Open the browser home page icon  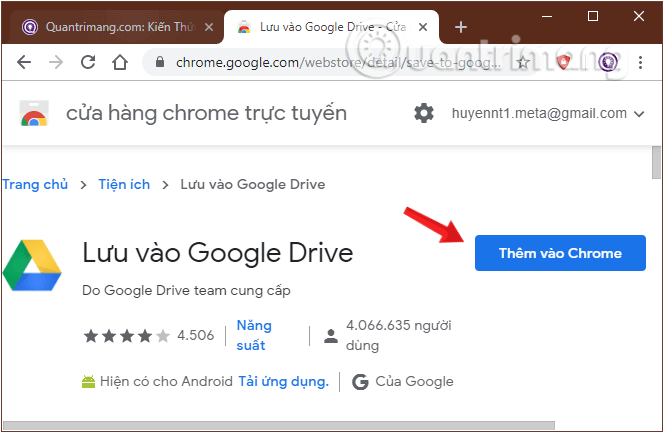click(120, 62)
